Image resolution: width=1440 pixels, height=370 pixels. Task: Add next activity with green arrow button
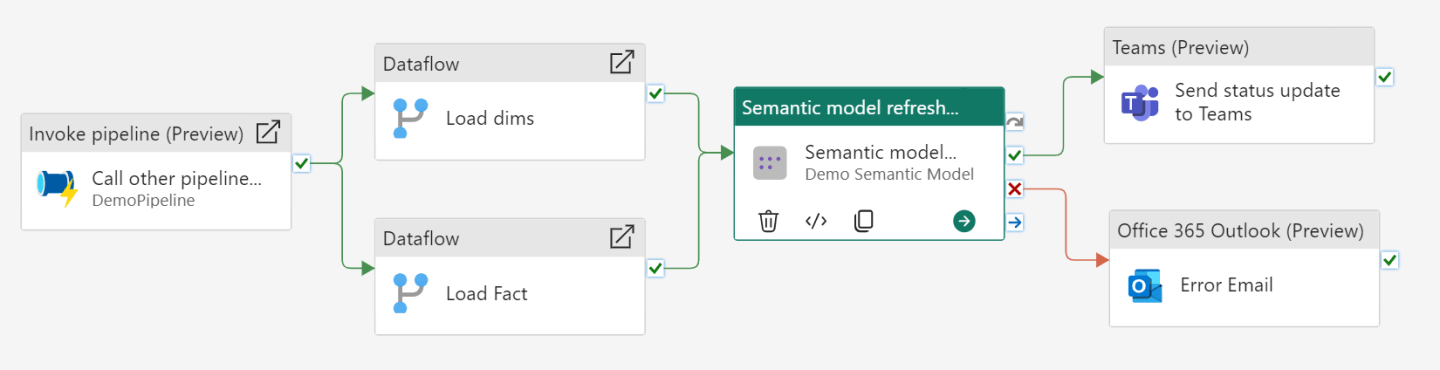pos(964,221)
